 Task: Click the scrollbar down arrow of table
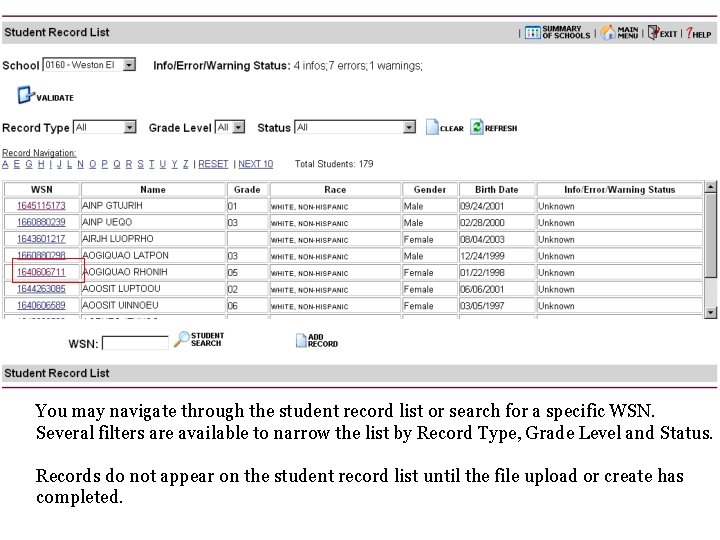[711, 313]
